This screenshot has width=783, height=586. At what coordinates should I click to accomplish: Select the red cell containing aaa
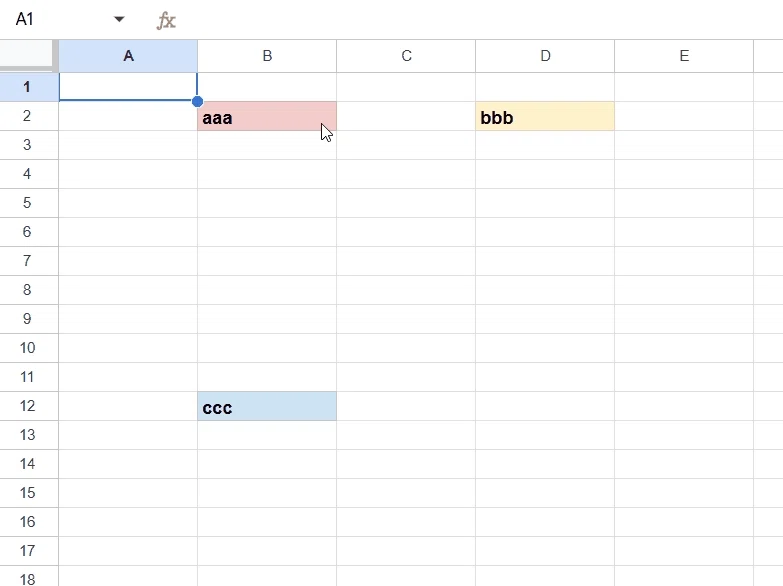267,116
